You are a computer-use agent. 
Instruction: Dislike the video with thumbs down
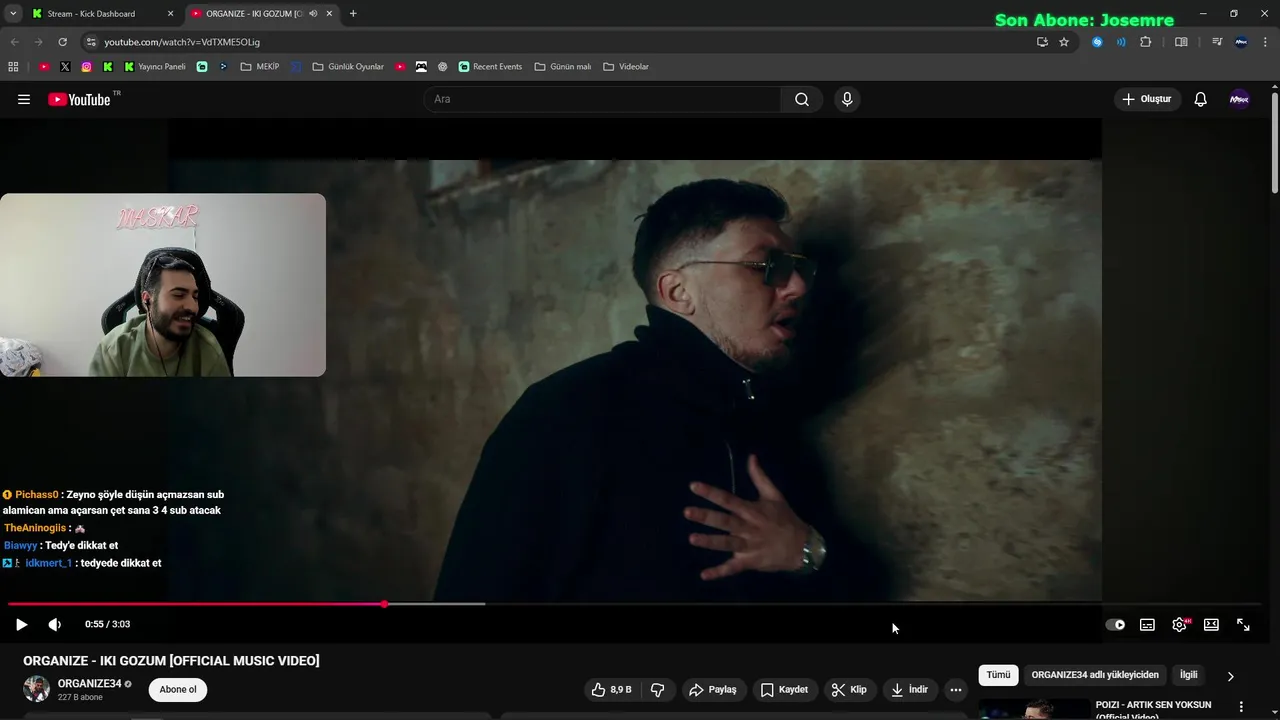tap(658, 689)
